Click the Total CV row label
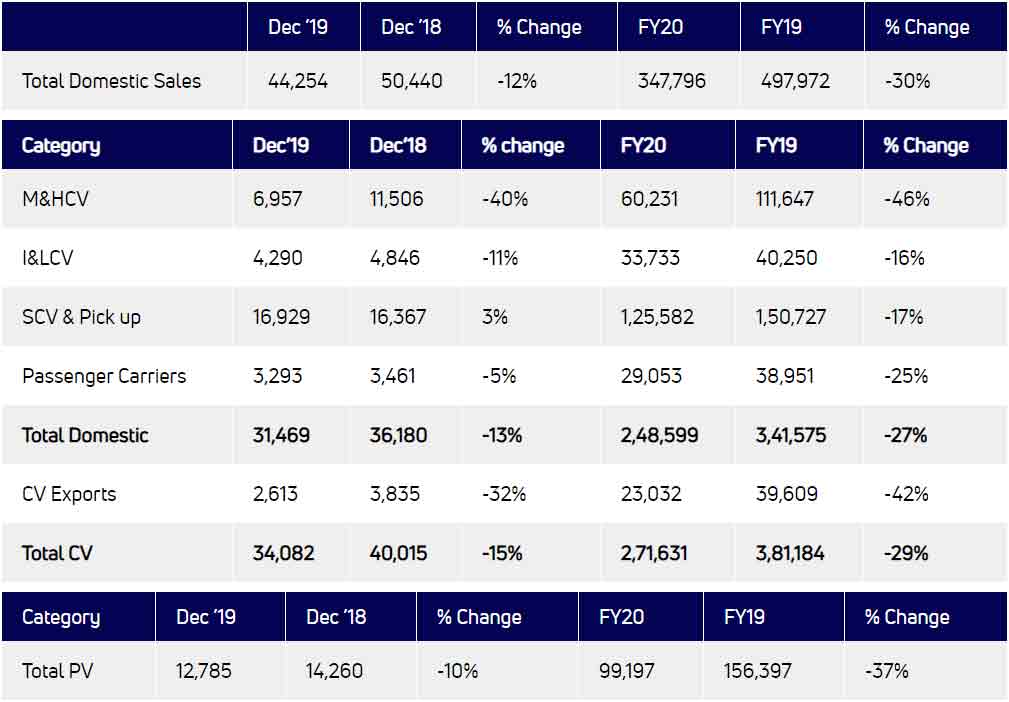Screen dimensions: 1009x702 click(x=57, y=553)
